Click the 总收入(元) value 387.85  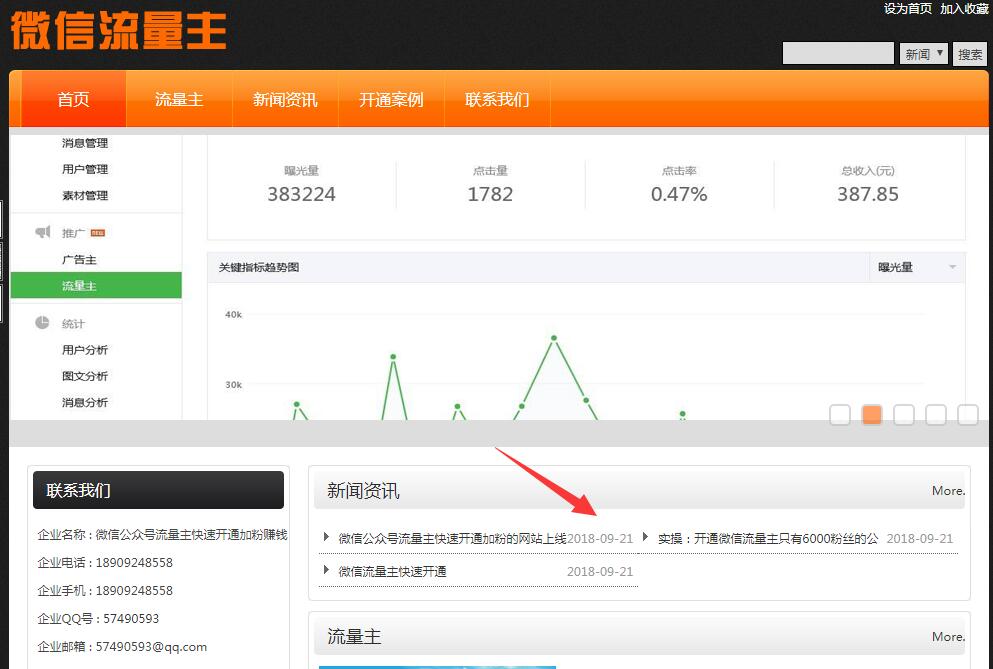868,194
